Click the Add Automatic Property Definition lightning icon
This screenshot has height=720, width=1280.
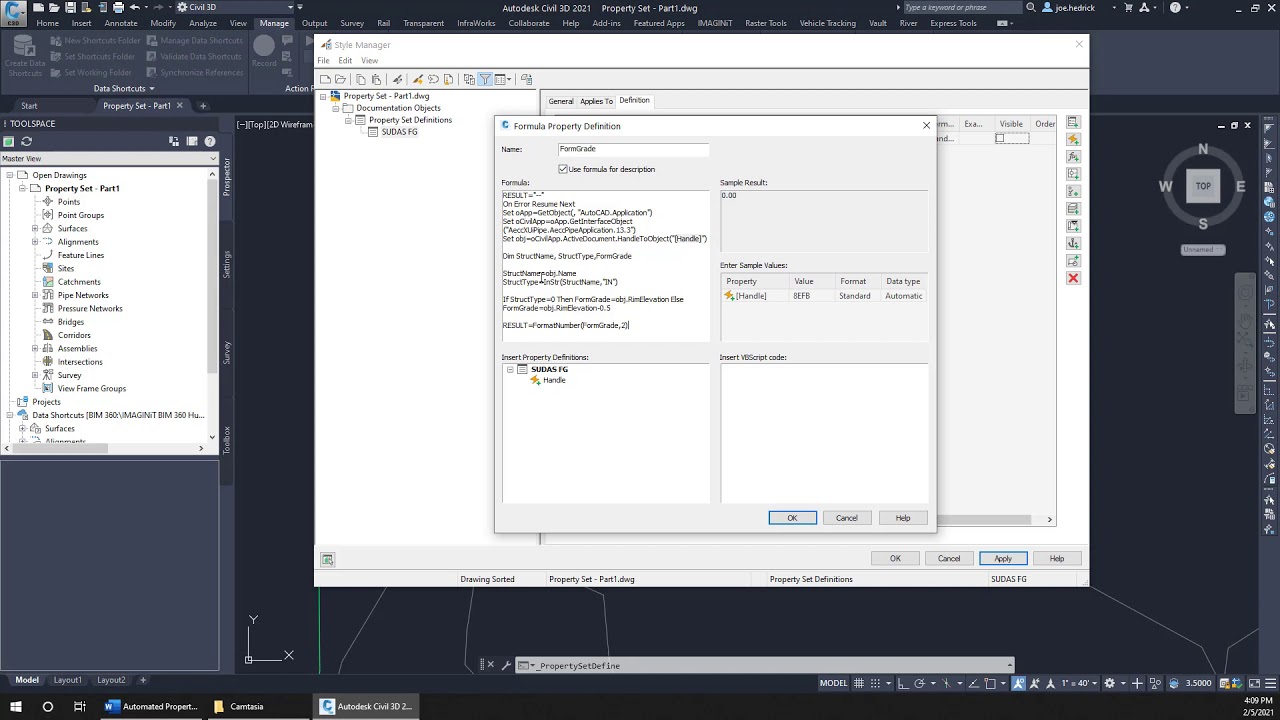tap(1073, 139)
